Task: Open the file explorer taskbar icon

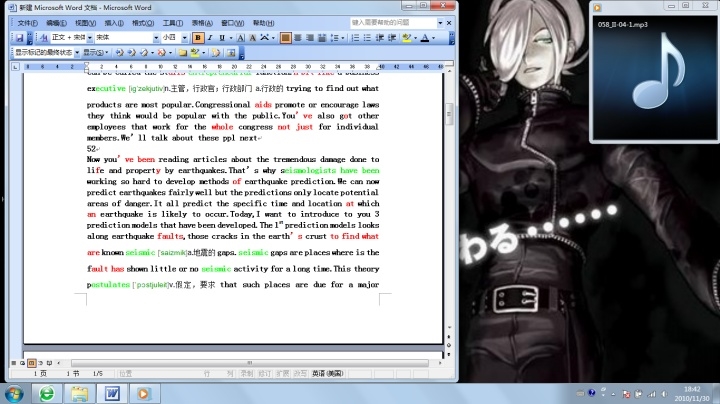Action: point(79,393)
